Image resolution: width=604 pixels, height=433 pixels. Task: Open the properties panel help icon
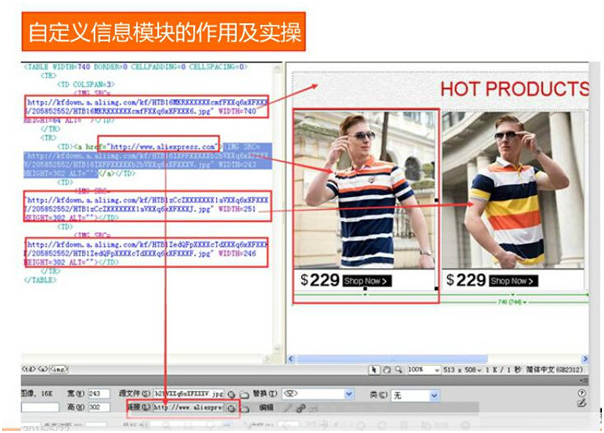[582, 393]
